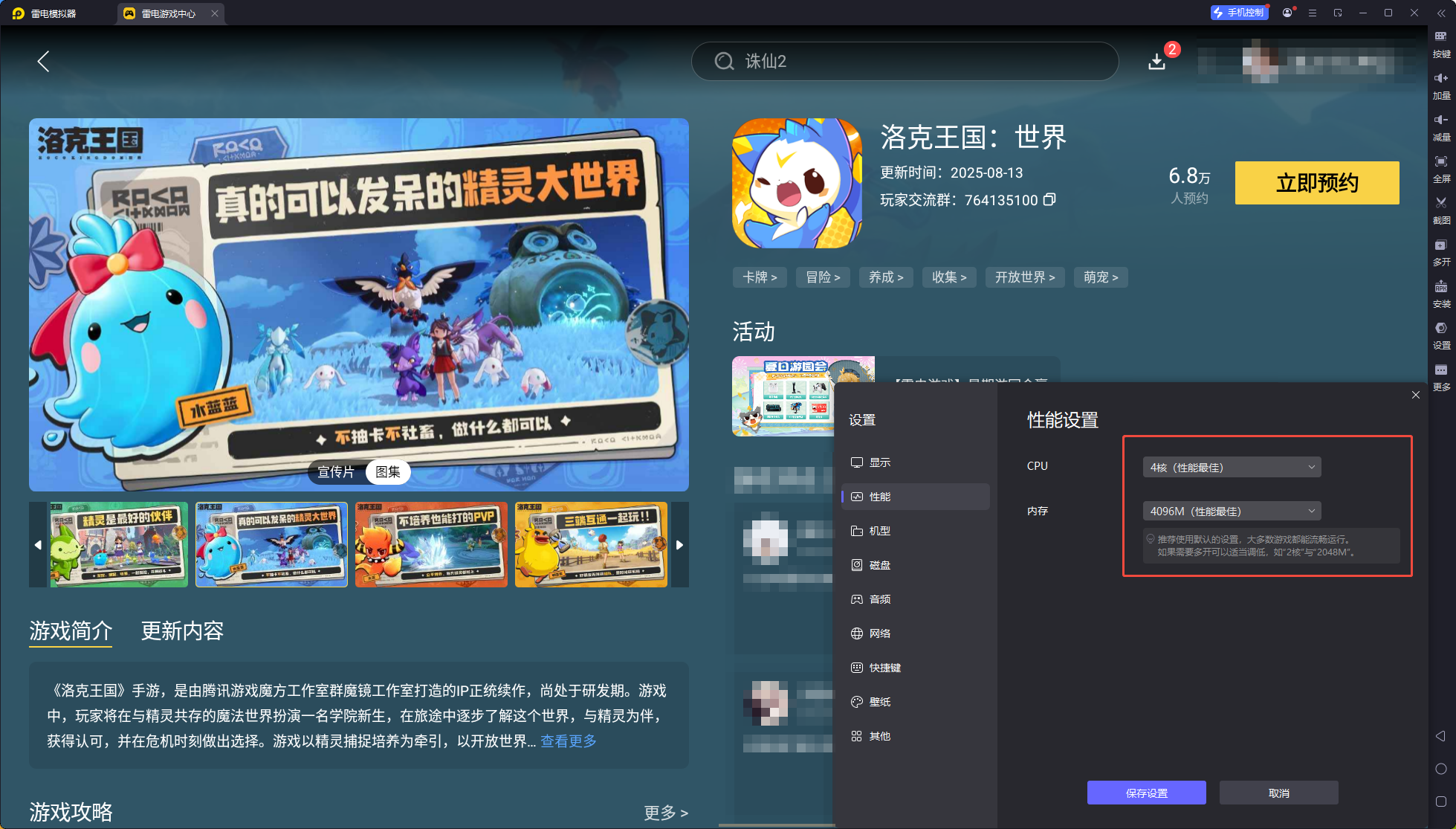This screenshot has width=1456, height=829.
Task: Open 设置 settings from the right sidebar
Action: point(1441,335)
